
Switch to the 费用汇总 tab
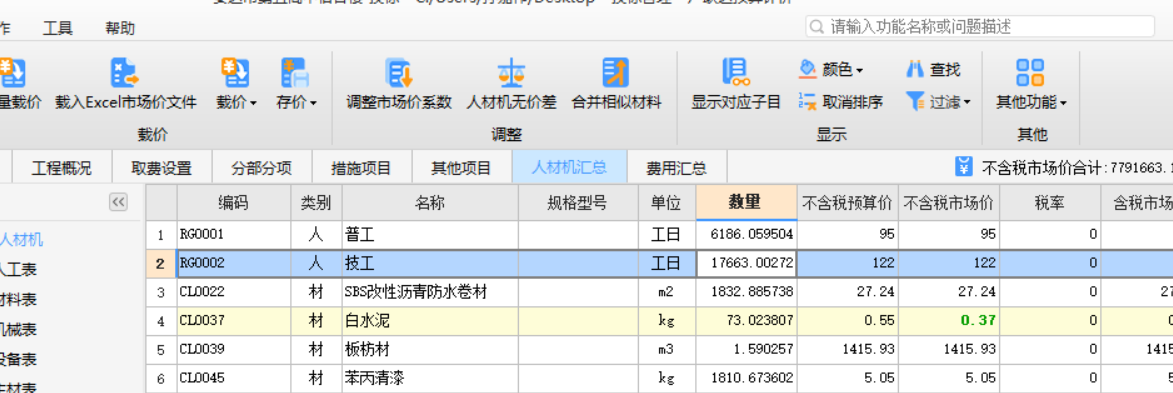click(677, 168)
